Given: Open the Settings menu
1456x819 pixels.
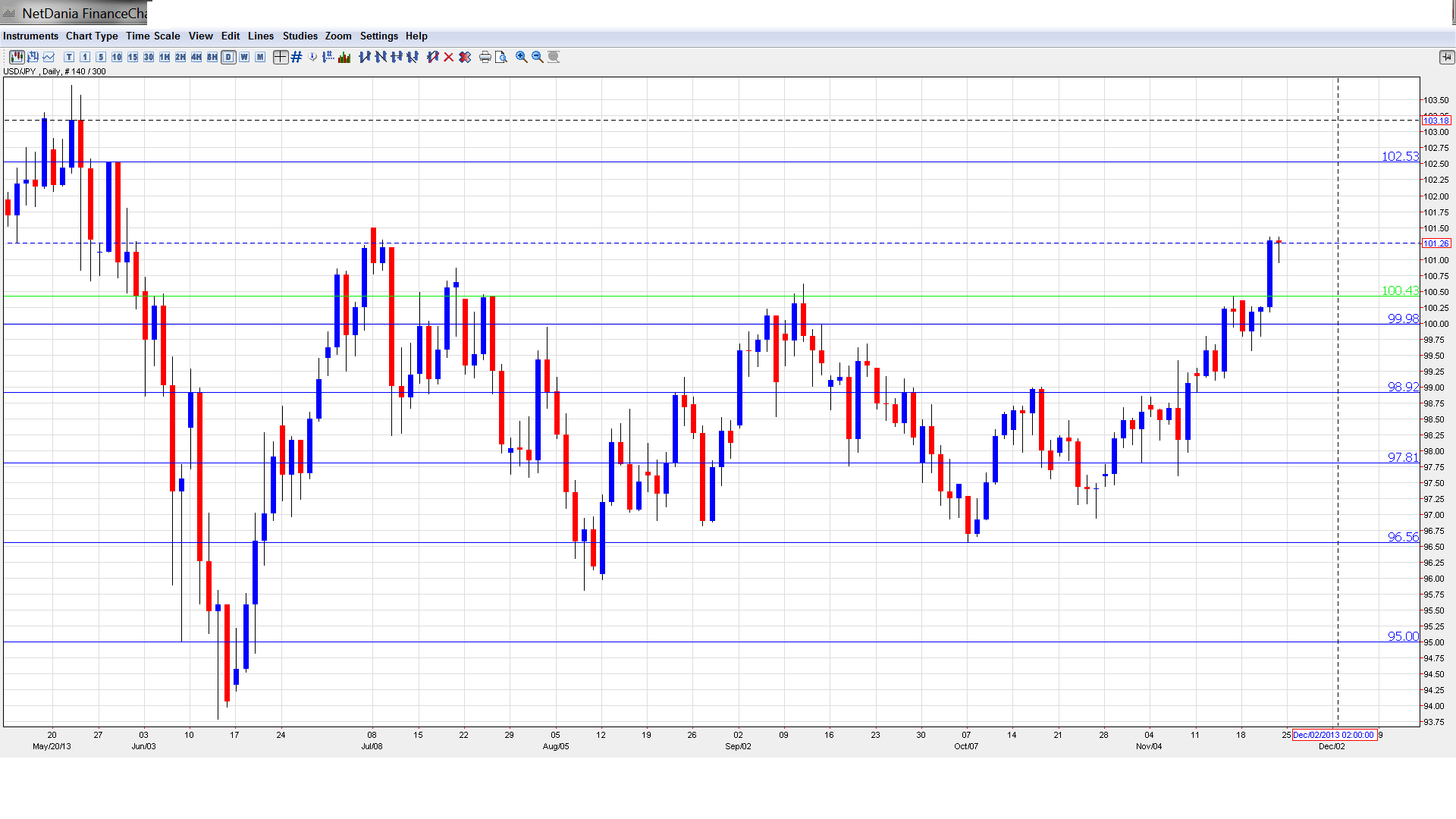Looking at the screenshot, I should click(378, 36).
